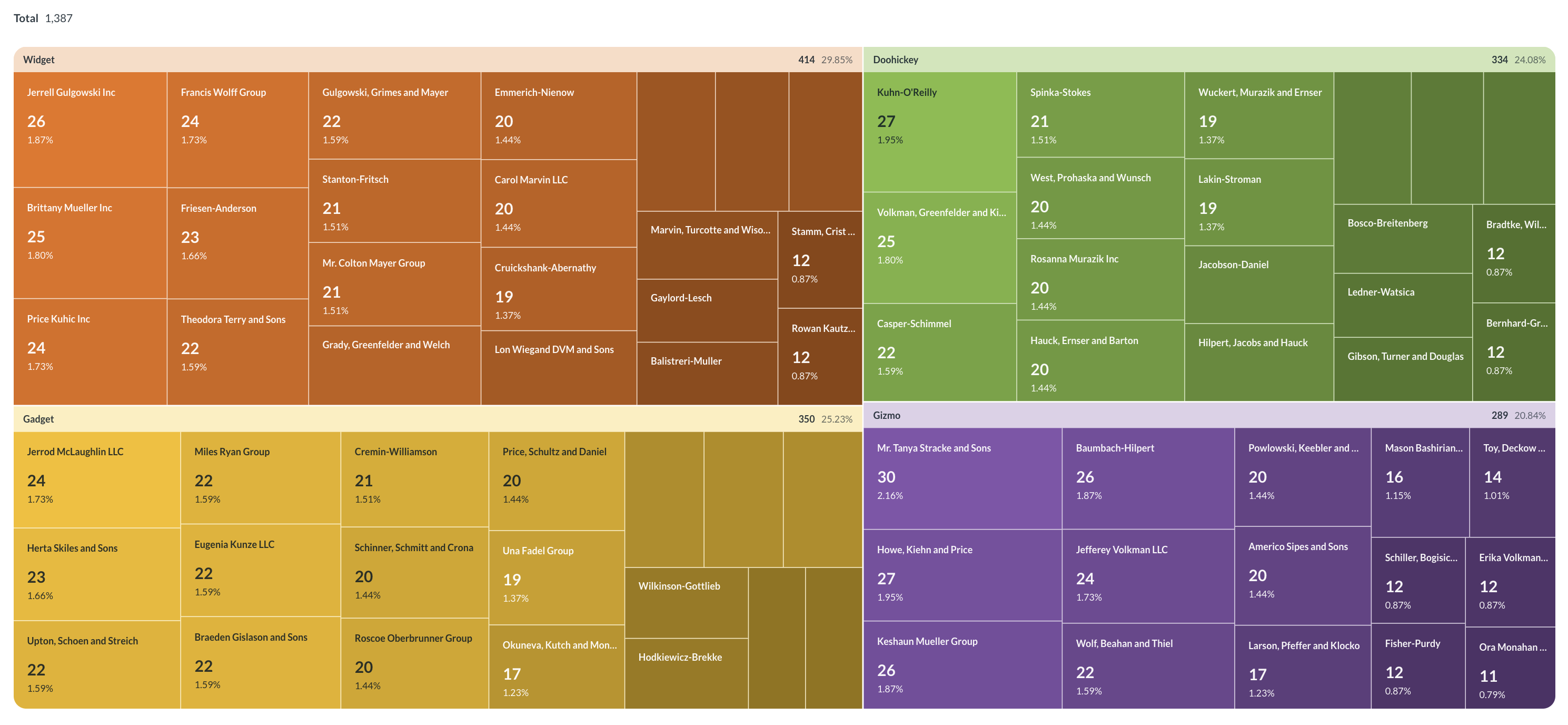Image resolution: width=1568 pixels, height=725 pixels.
Task: Select Wuckert, Murazik and Ernser tile
Action: [1259, 116]
